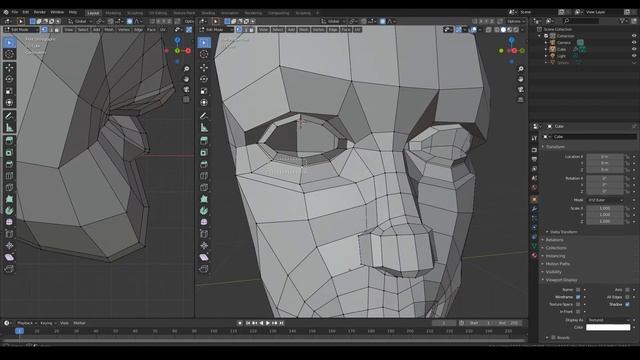Expand the Delta Transform panel
This screenshot has height=360, width=640.
click(563, 232)
